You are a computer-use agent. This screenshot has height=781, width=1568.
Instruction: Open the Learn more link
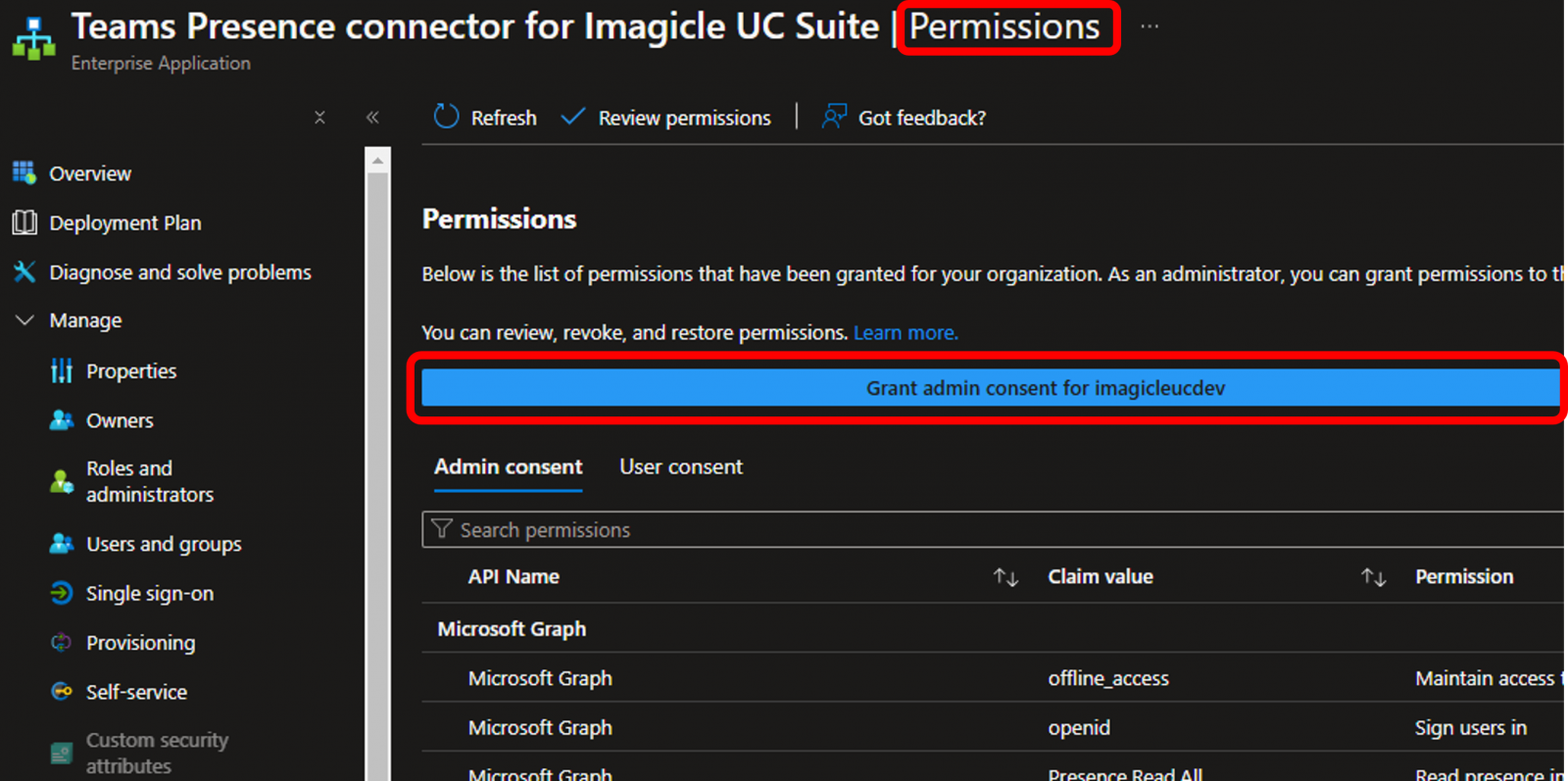coord(906,333)
